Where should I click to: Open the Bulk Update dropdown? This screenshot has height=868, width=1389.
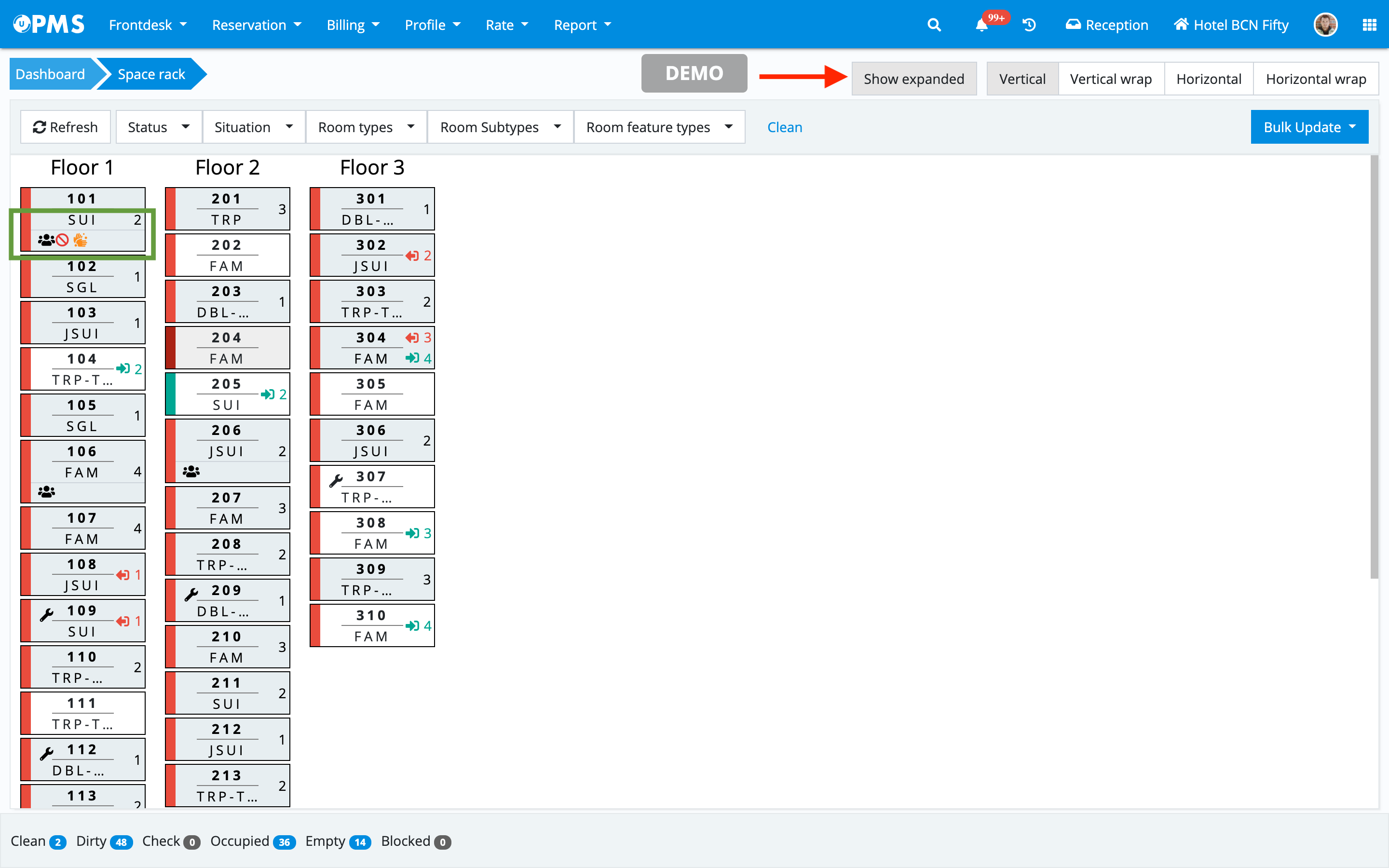[x=1308, y=127]
